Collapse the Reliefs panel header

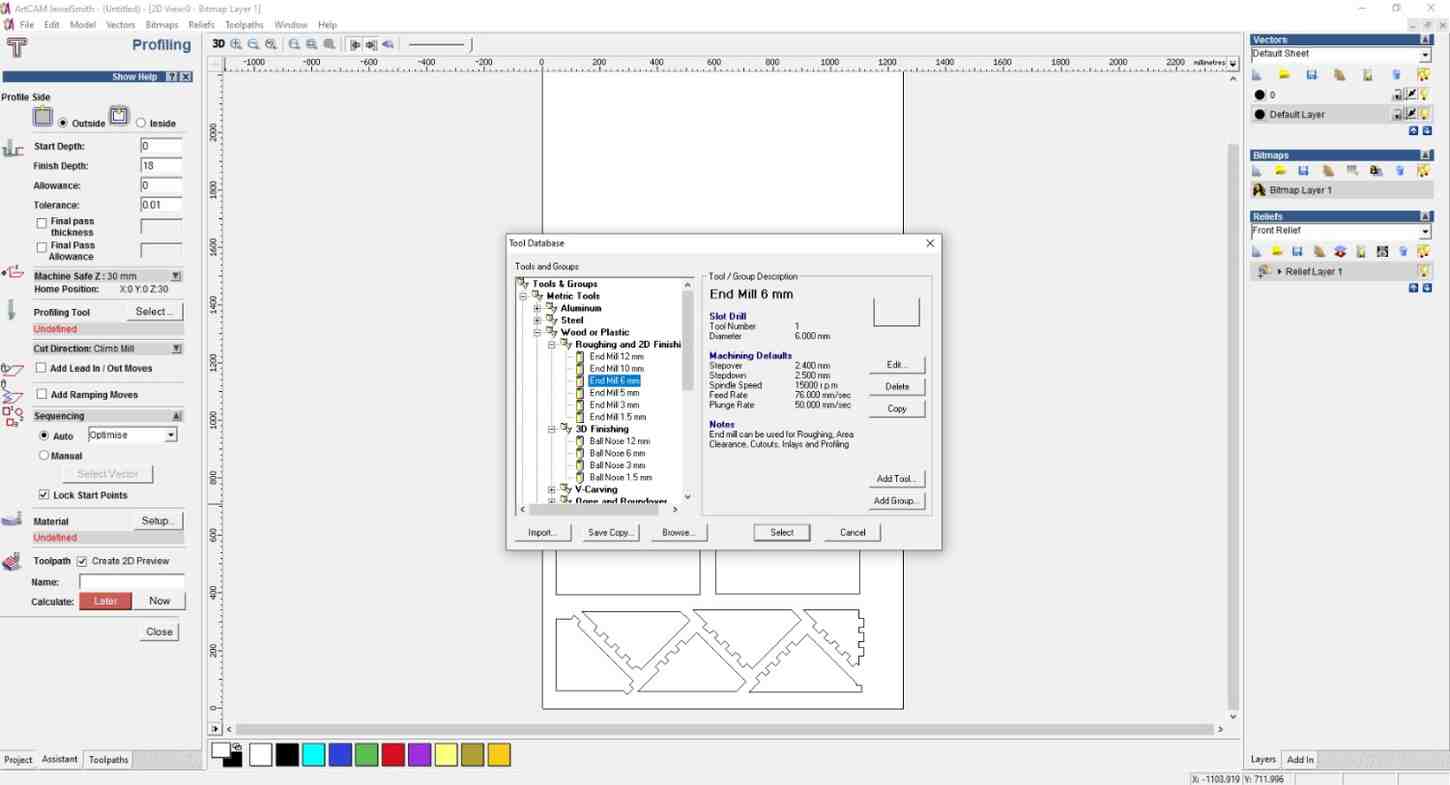(x=1427, y=216)
